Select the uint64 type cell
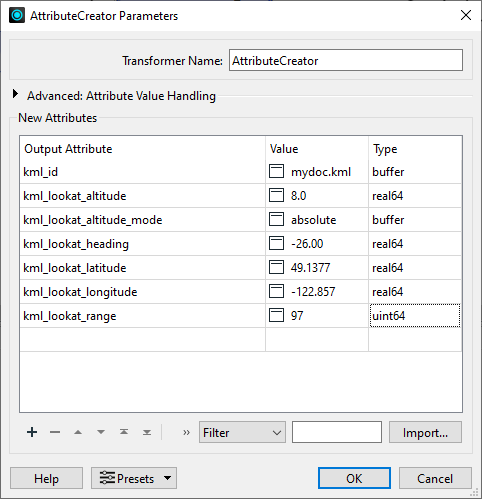The image size is (482, 499). pos(415,315)
